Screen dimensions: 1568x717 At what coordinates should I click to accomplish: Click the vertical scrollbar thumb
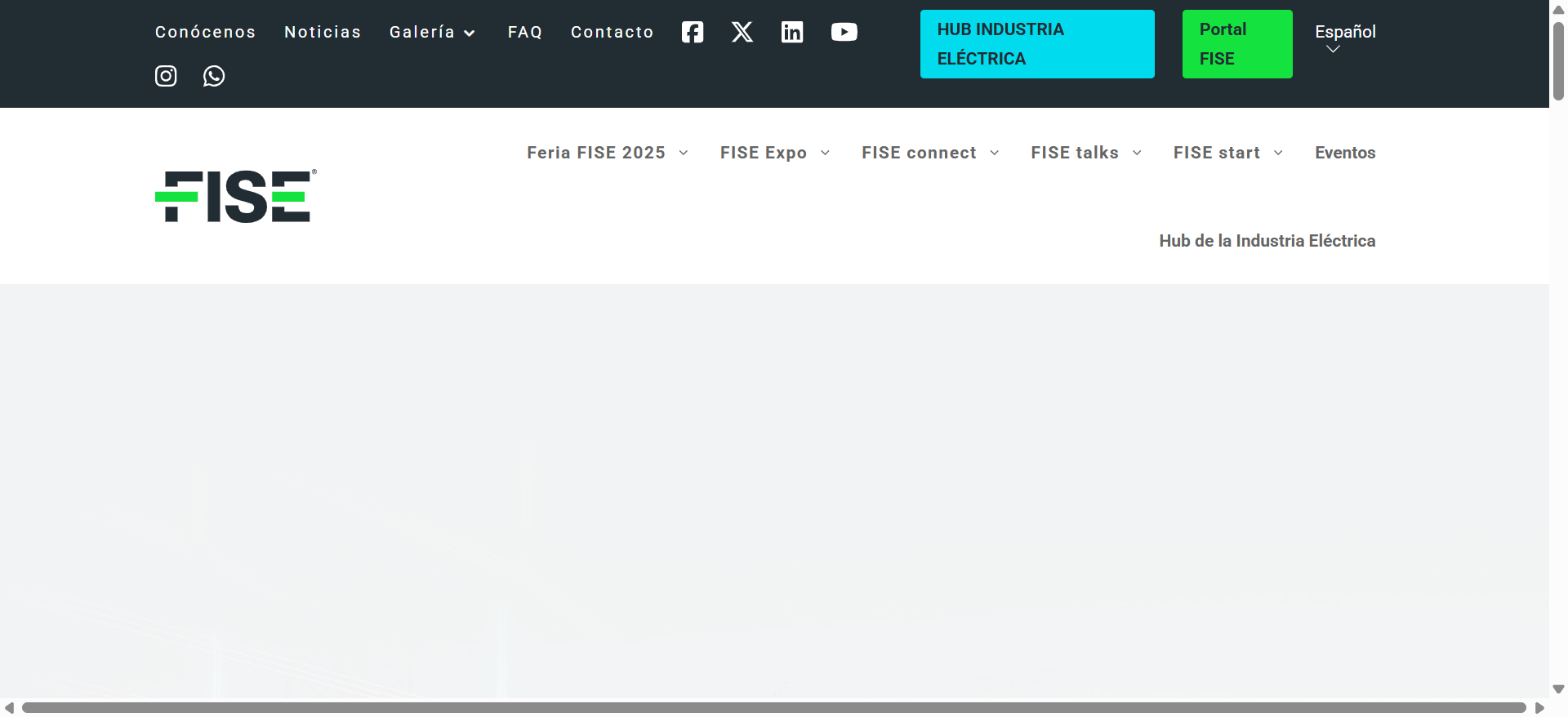coord(1558,61)
